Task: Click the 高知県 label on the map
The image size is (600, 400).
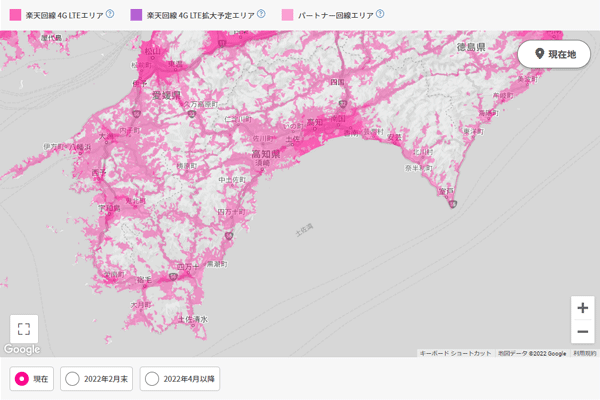Action: 266,154
